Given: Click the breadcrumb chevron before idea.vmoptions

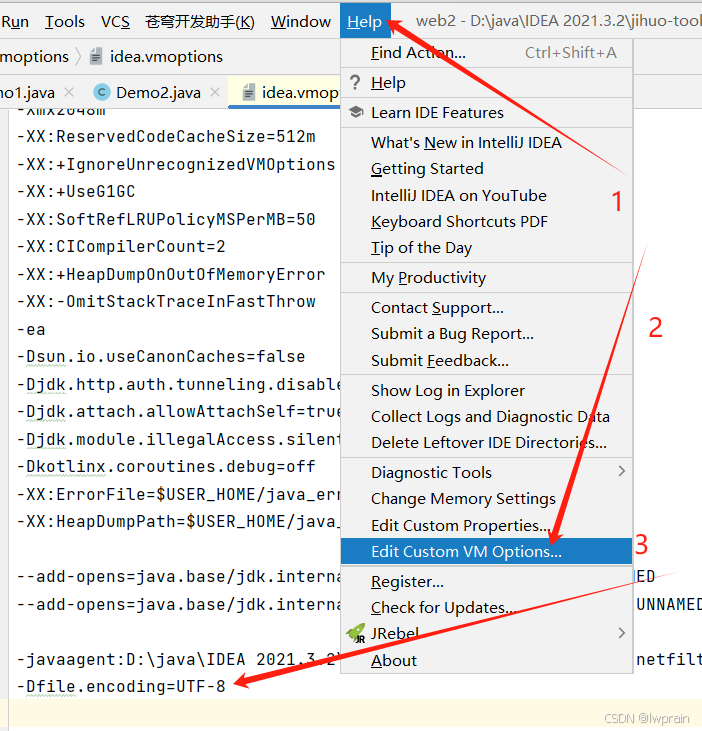Looking at the screenshot, I should (x=78, y=56).
